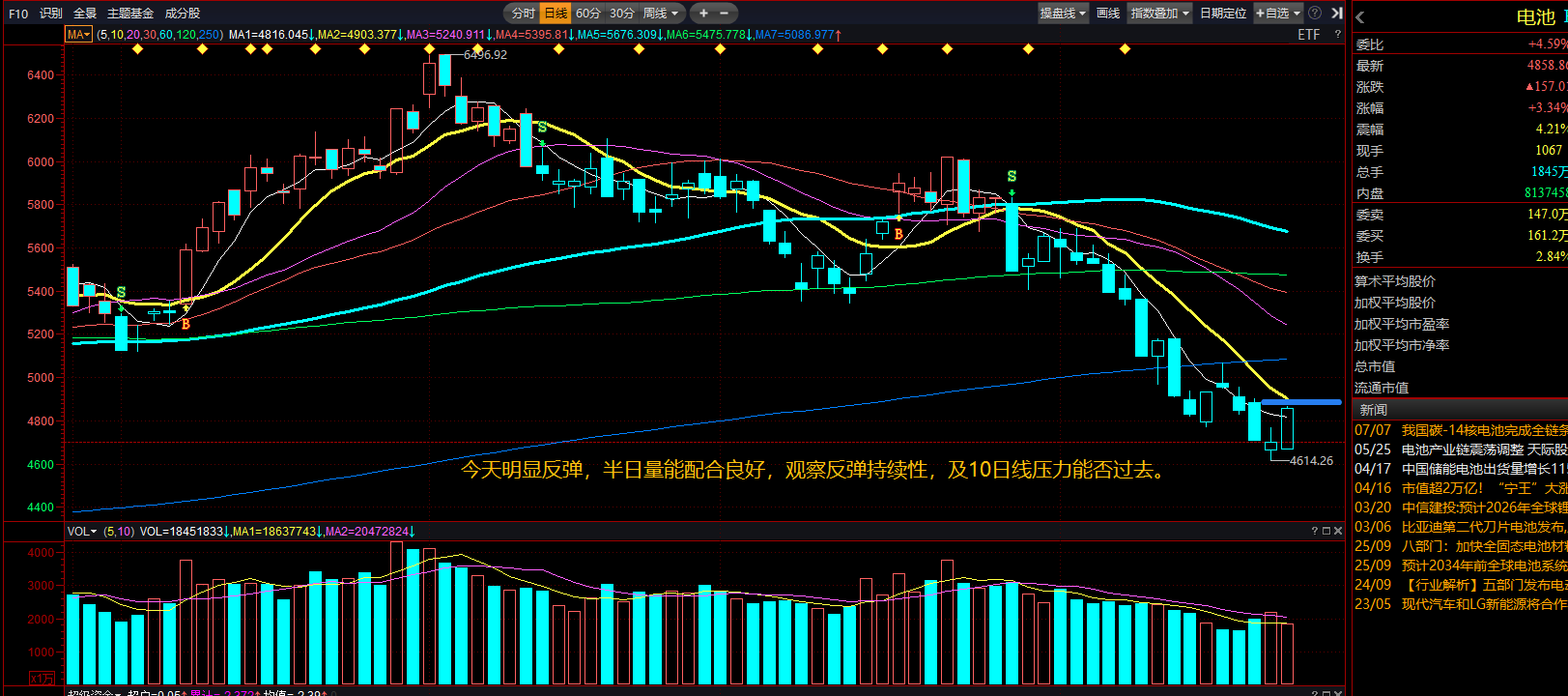Click the ETF label on chart

1308,35
